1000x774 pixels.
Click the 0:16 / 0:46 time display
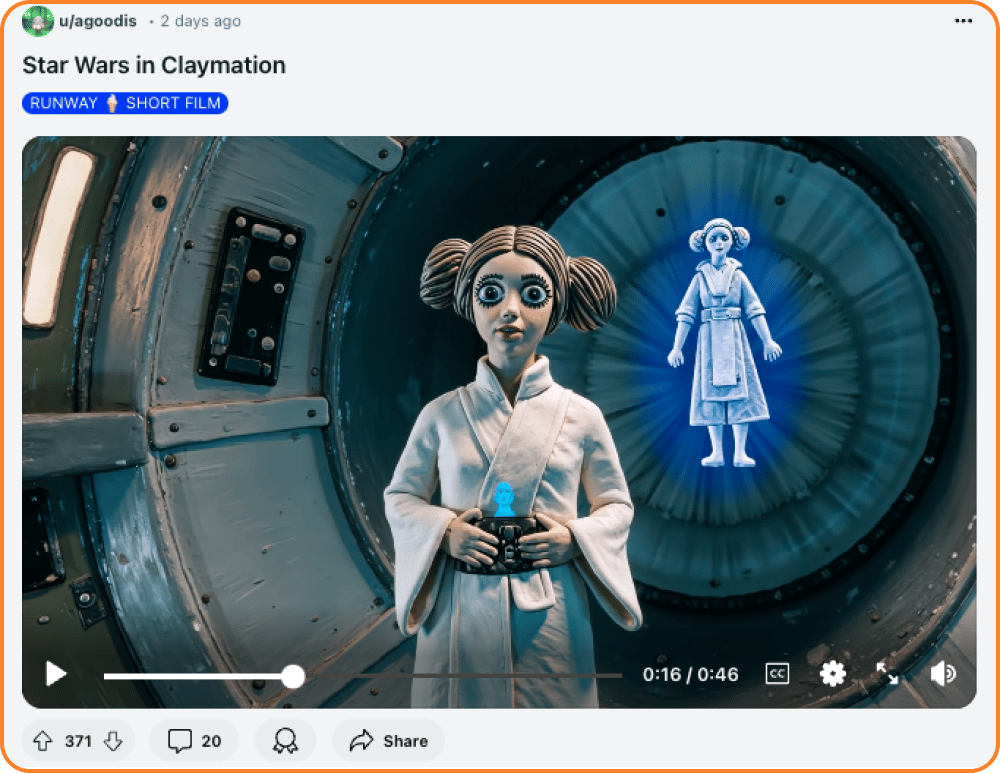pos(690,675)
